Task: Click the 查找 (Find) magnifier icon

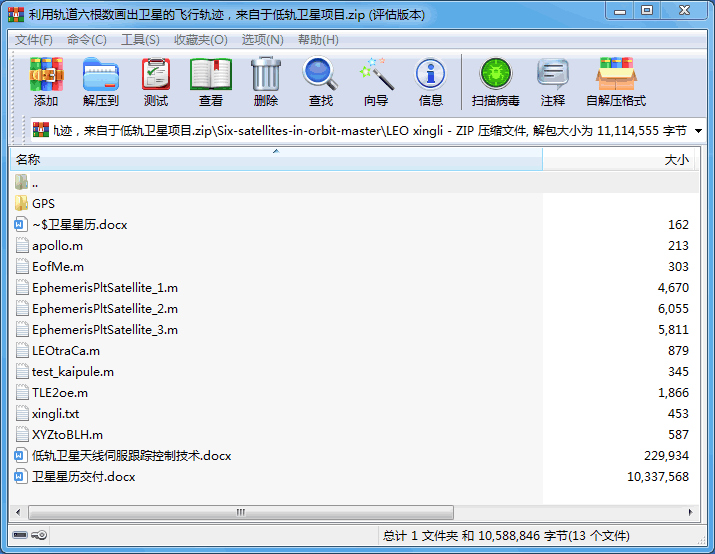Action: click(320, 73)
